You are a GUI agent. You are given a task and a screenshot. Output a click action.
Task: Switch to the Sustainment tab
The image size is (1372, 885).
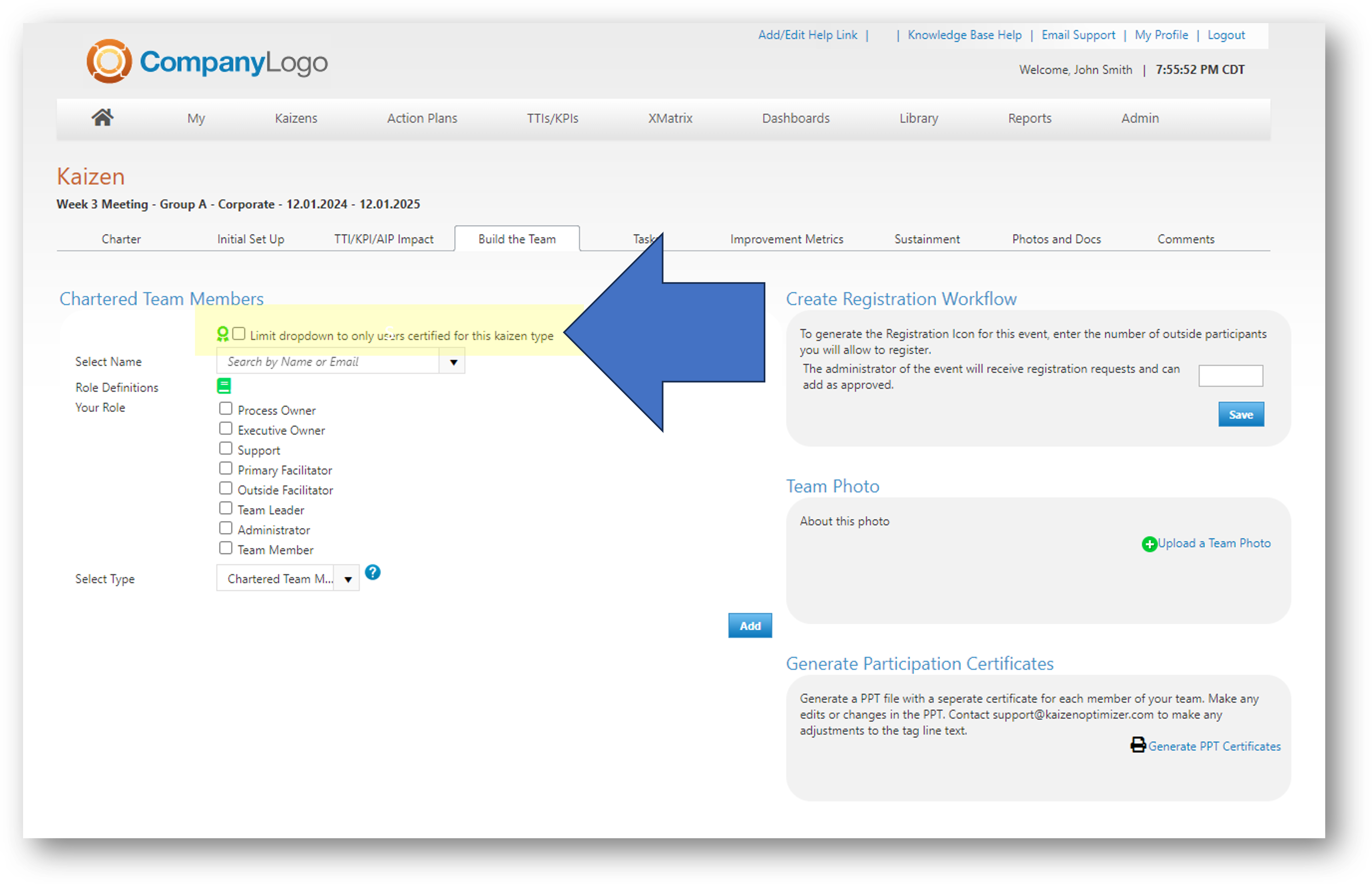click(927, 239)
